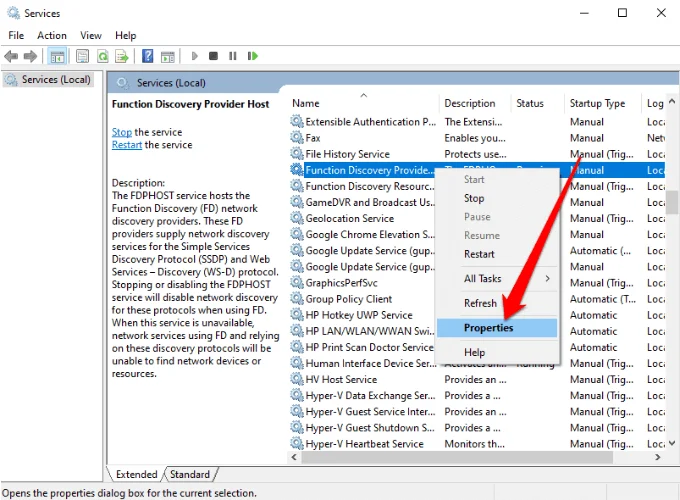Click the Restart Service green toolbar icon

(252, 56)
